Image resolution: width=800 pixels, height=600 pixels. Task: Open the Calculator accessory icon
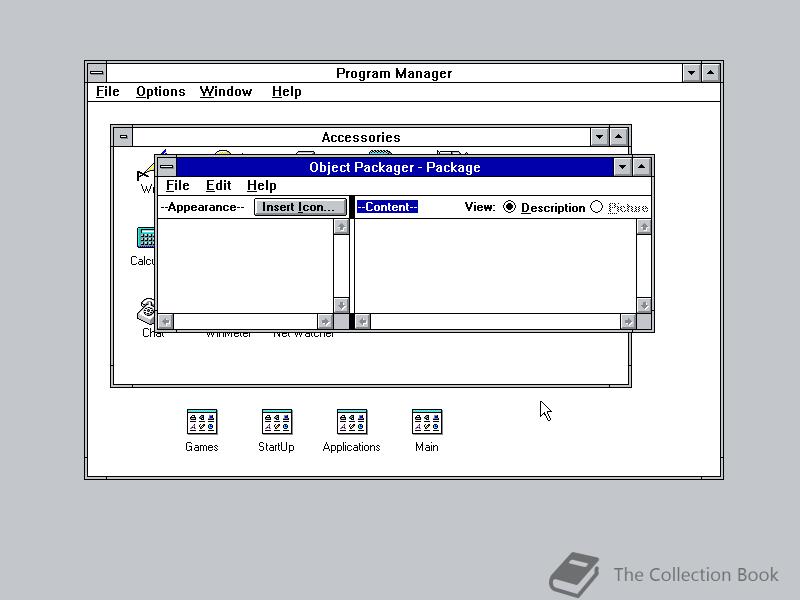point(144,238)
